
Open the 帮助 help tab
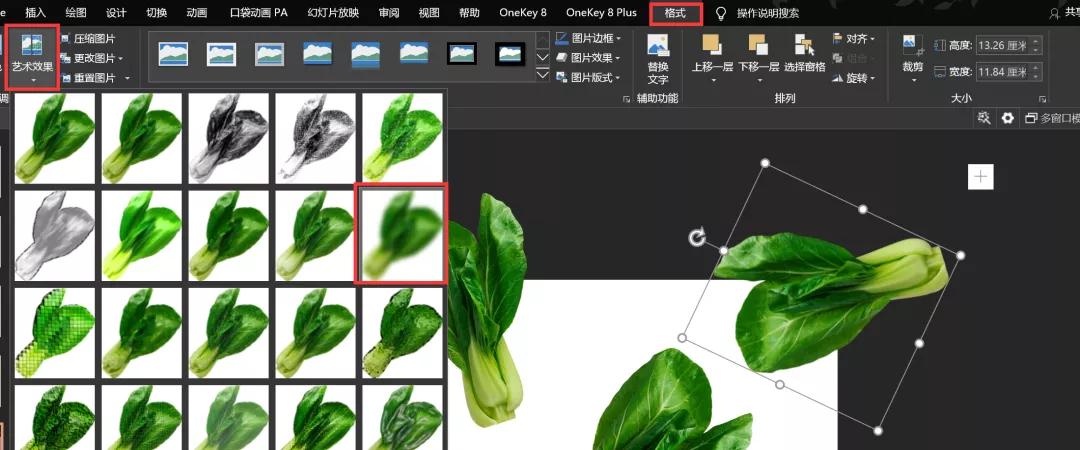point(470,12)
